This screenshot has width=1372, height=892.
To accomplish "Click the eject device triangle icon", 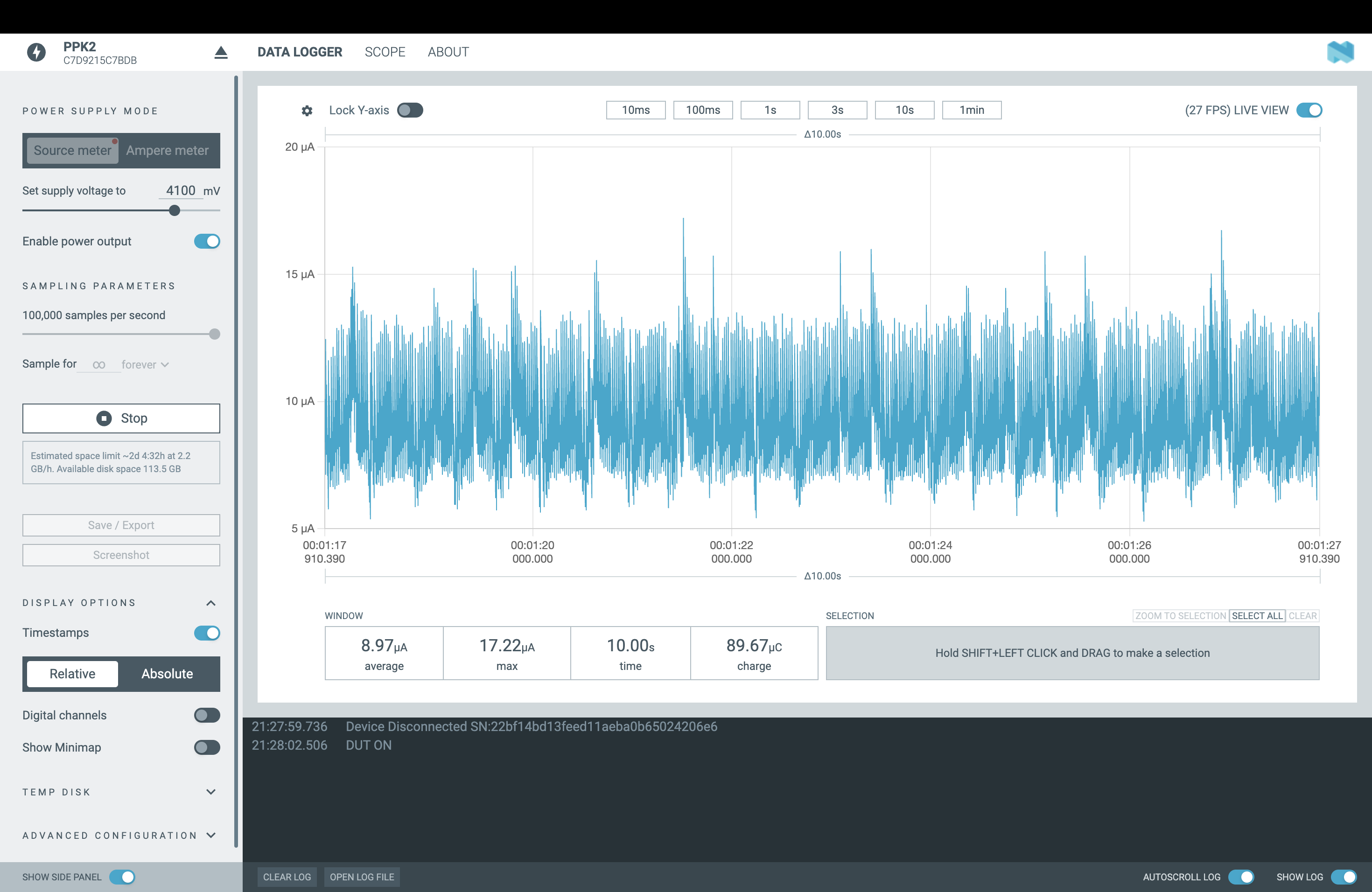I will (221, 53).
